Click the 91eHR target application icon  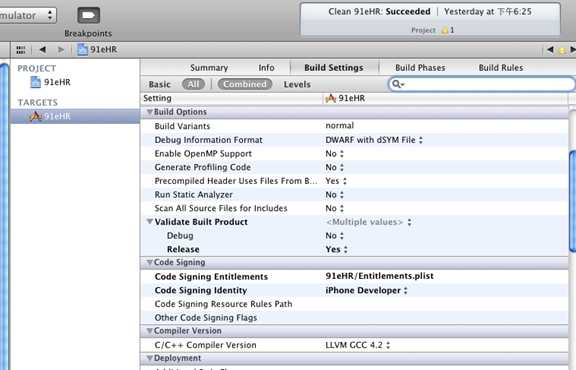tap(36, 116)
